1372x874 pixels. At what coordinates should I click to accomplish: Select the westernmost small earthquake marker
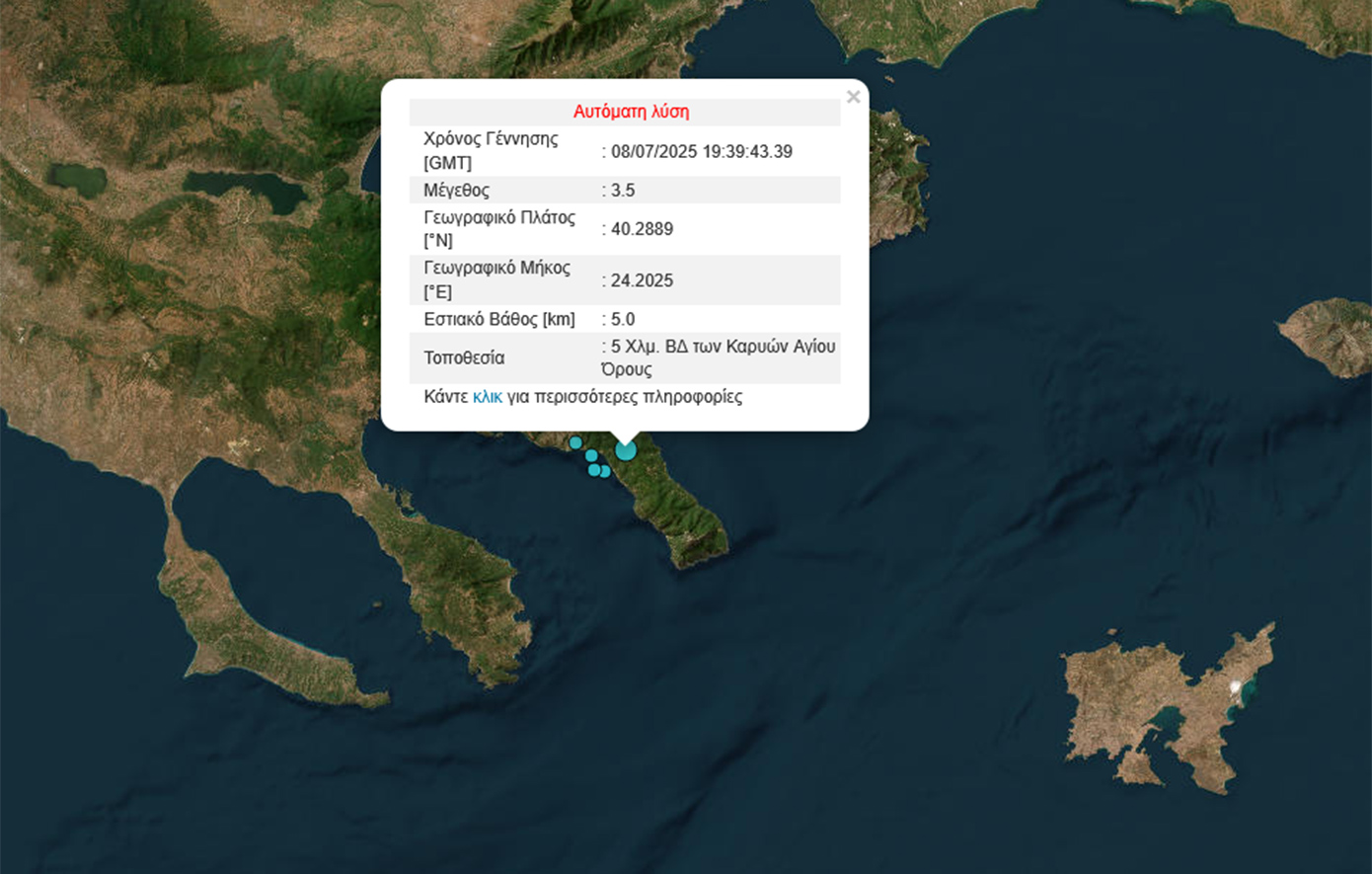click(x=575, y=442)
